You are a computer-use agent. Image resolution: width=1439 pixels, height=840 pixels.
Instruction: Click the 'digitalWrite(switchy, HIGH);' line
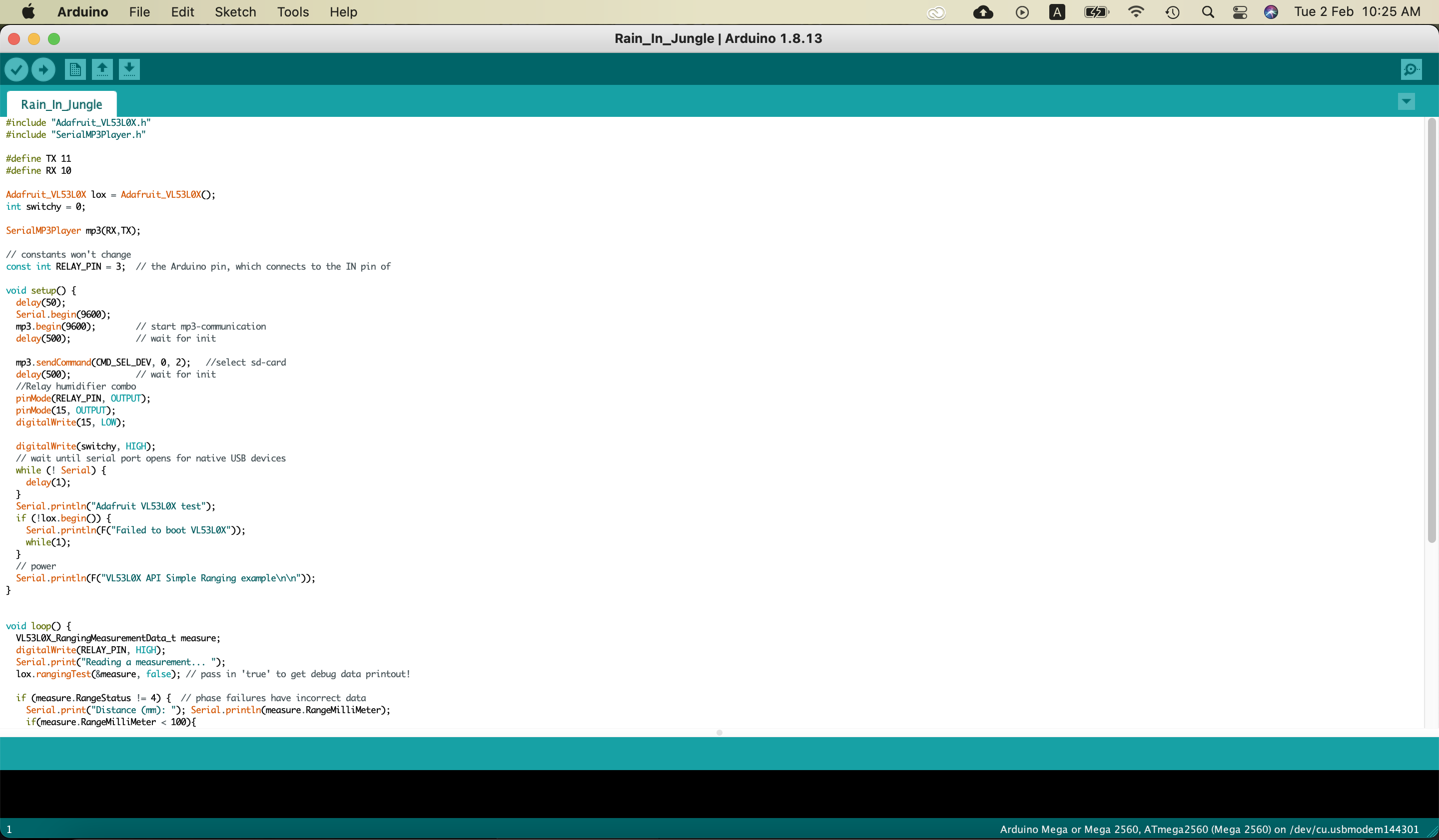tap(85, 446)
